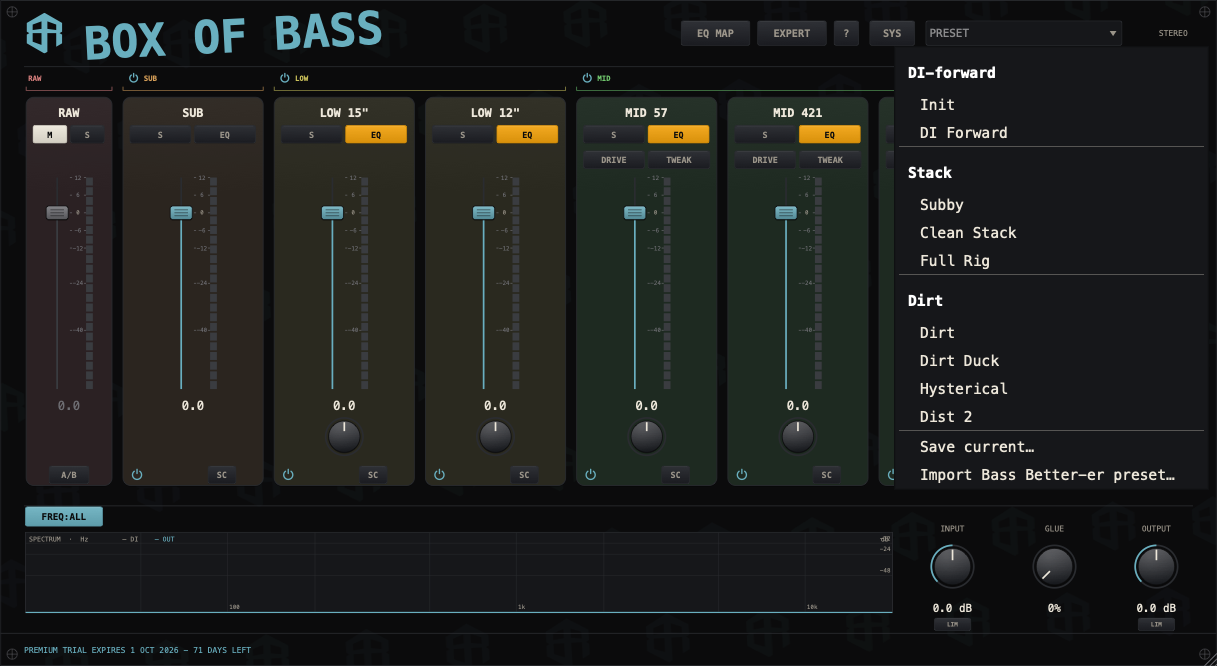Click SC button on the SUB channel

pos(222,475)
